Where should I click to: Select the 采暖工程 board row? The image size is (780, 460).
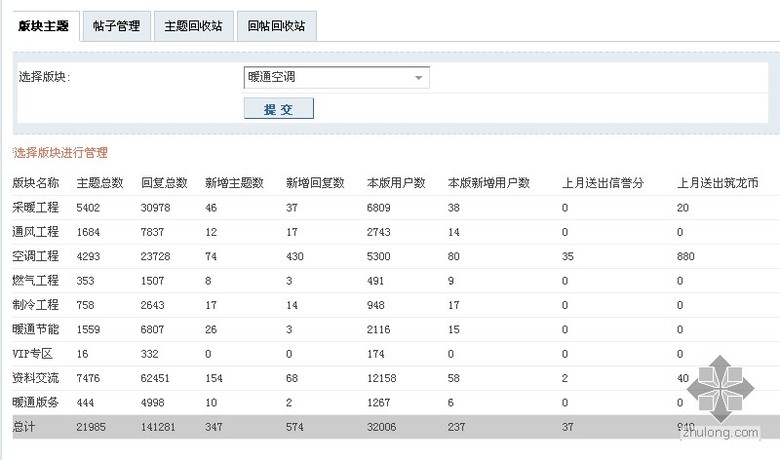point(36,208)
